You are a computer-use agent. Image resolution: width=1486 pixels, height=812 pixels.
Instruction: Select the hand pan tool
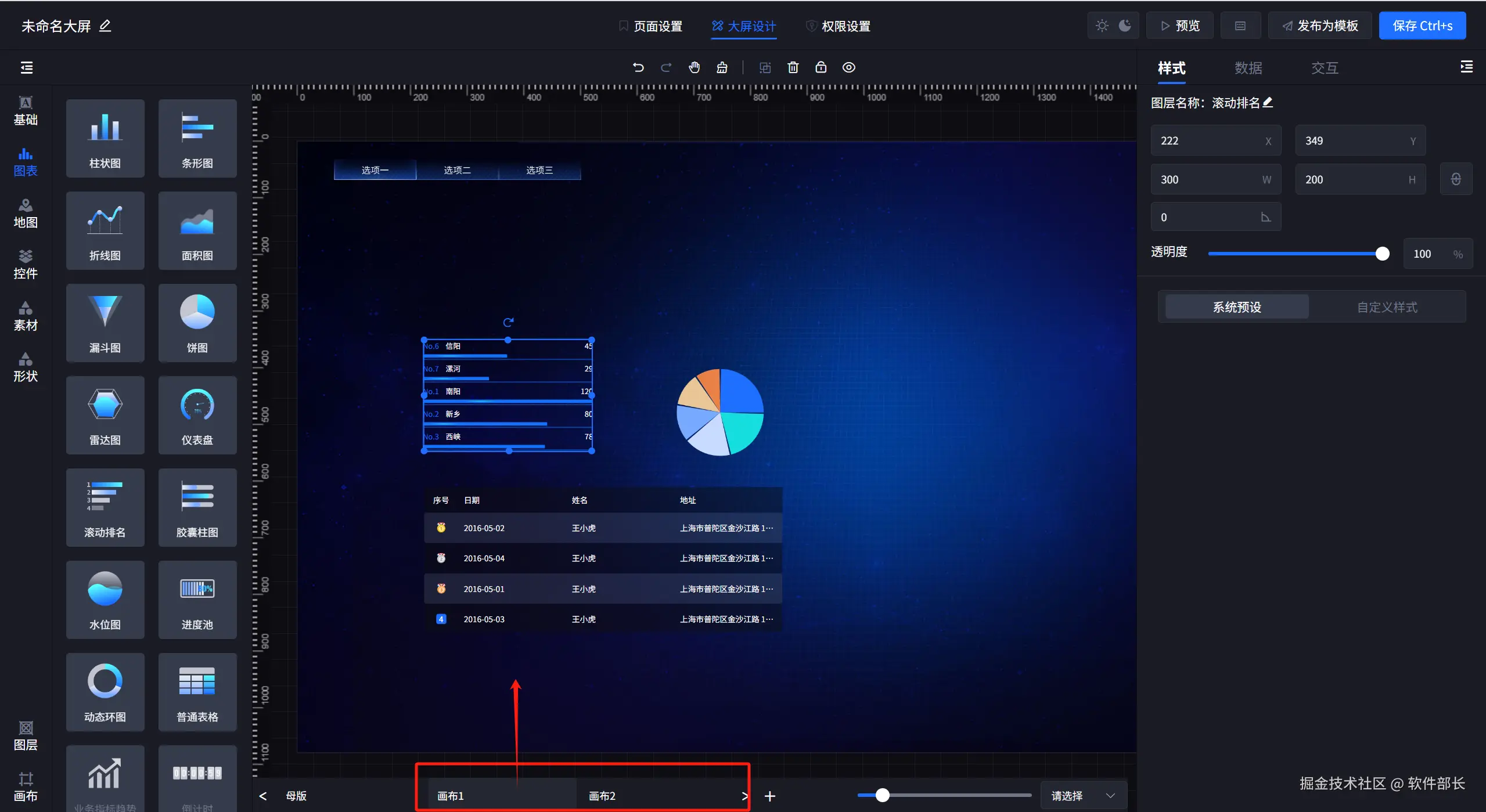(694, 67)
